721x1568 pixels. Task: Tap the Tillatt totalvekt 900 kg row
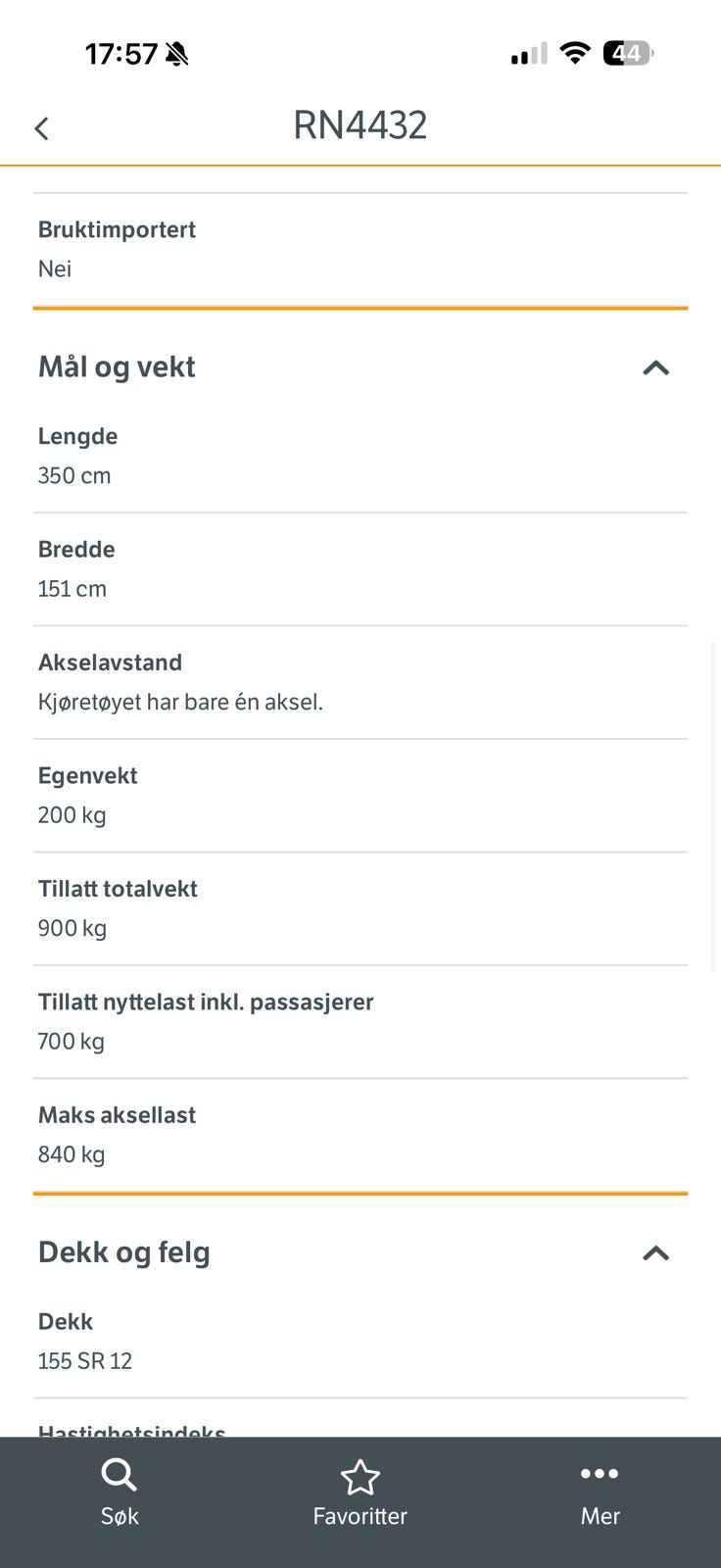tap(360, 908)
